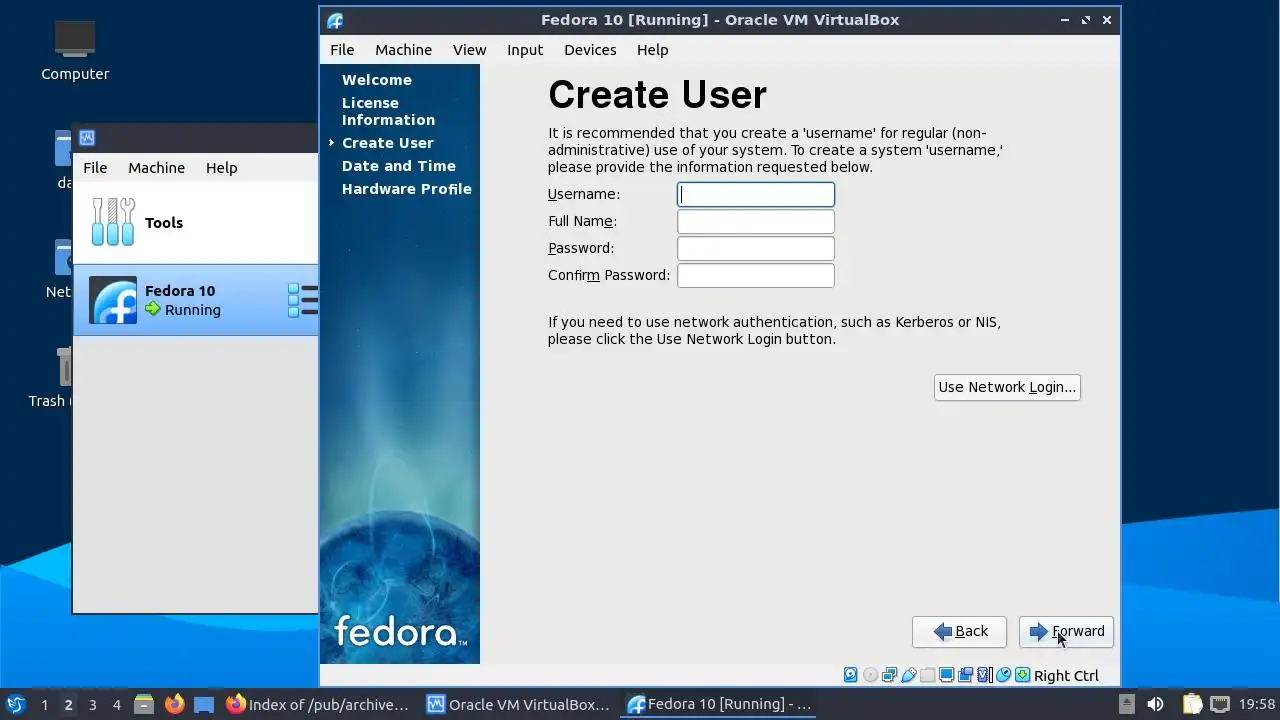
Task: Open File menu in VirtualBox Manager window
Action: click(95, 168)
